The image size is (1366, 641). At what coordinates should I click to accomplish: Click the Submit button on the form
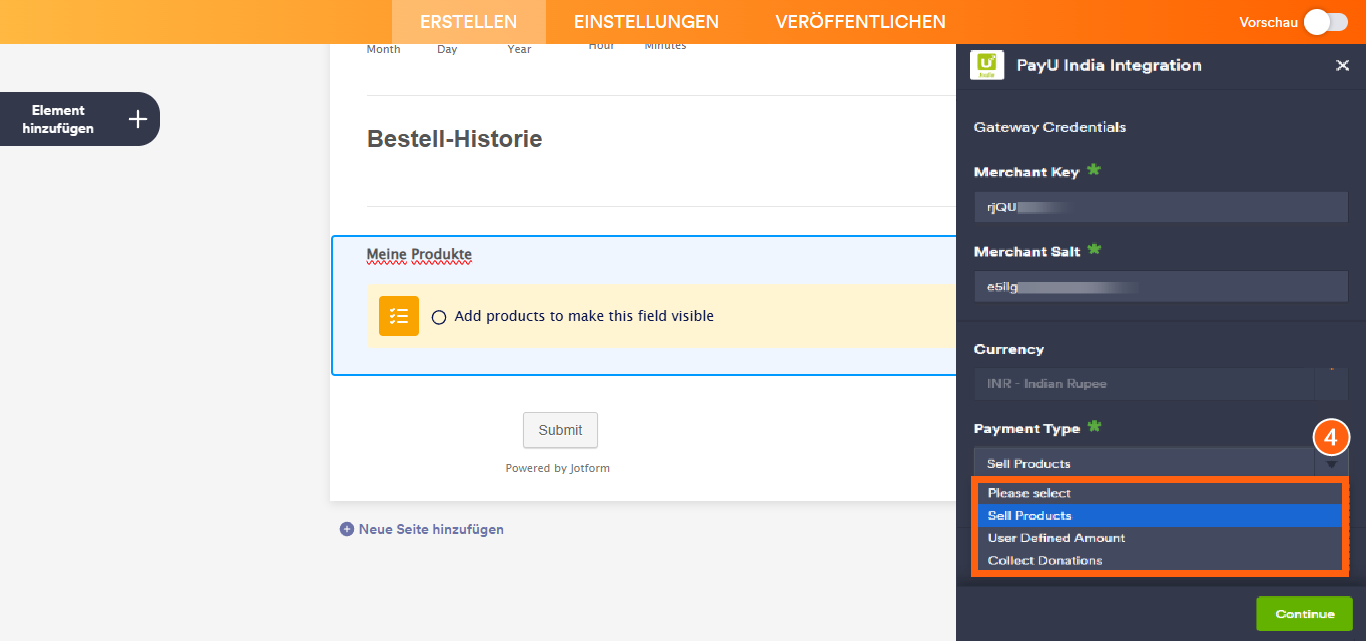pyautogui.click(x=560, y=430)
